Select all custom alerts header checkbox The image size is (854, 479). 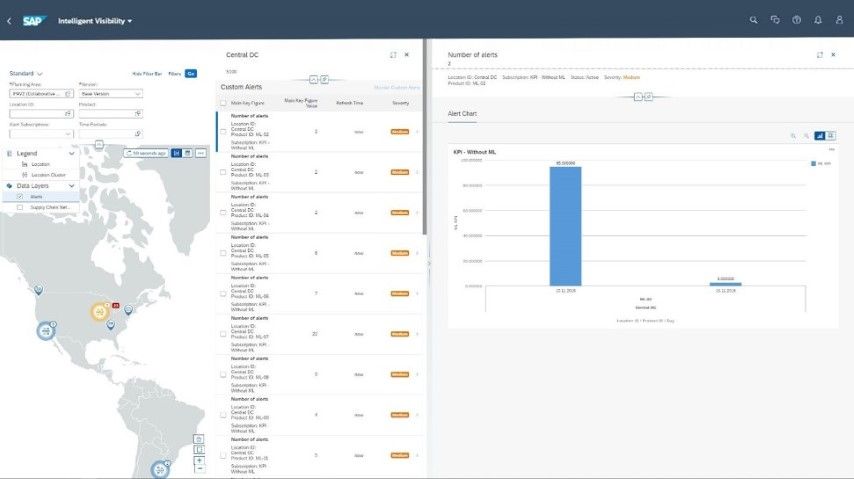(223, 103)
